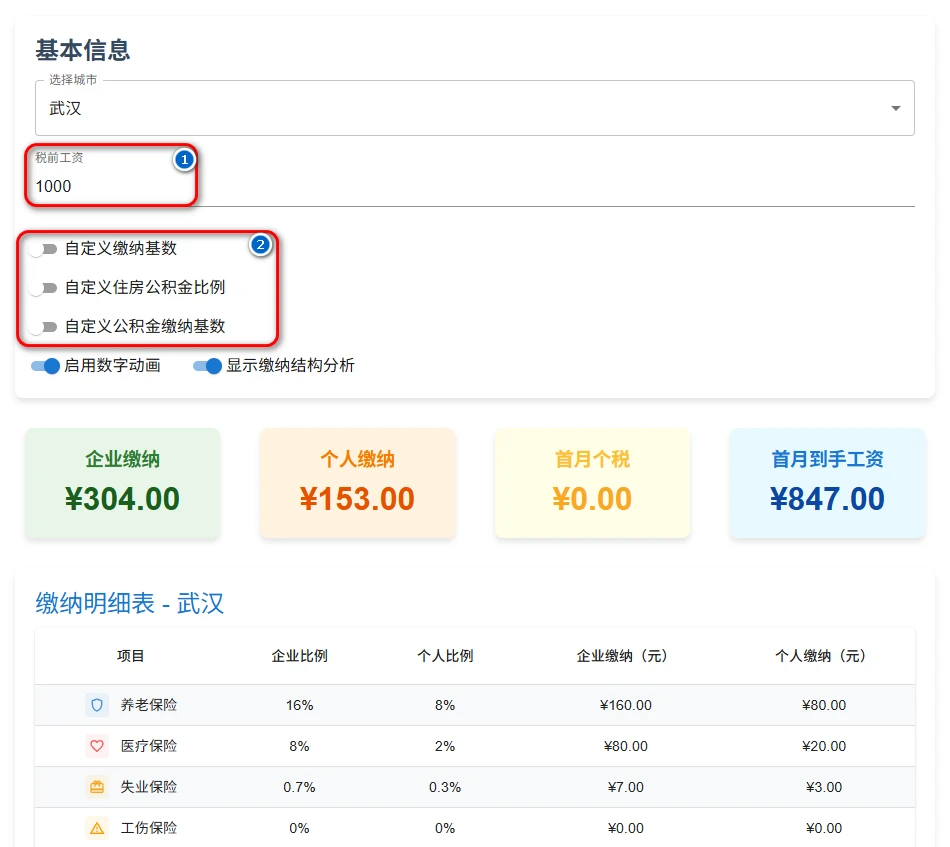Click the 首月个税 summary card
Screen dimensions: 950x847
(x=592, y=483)
